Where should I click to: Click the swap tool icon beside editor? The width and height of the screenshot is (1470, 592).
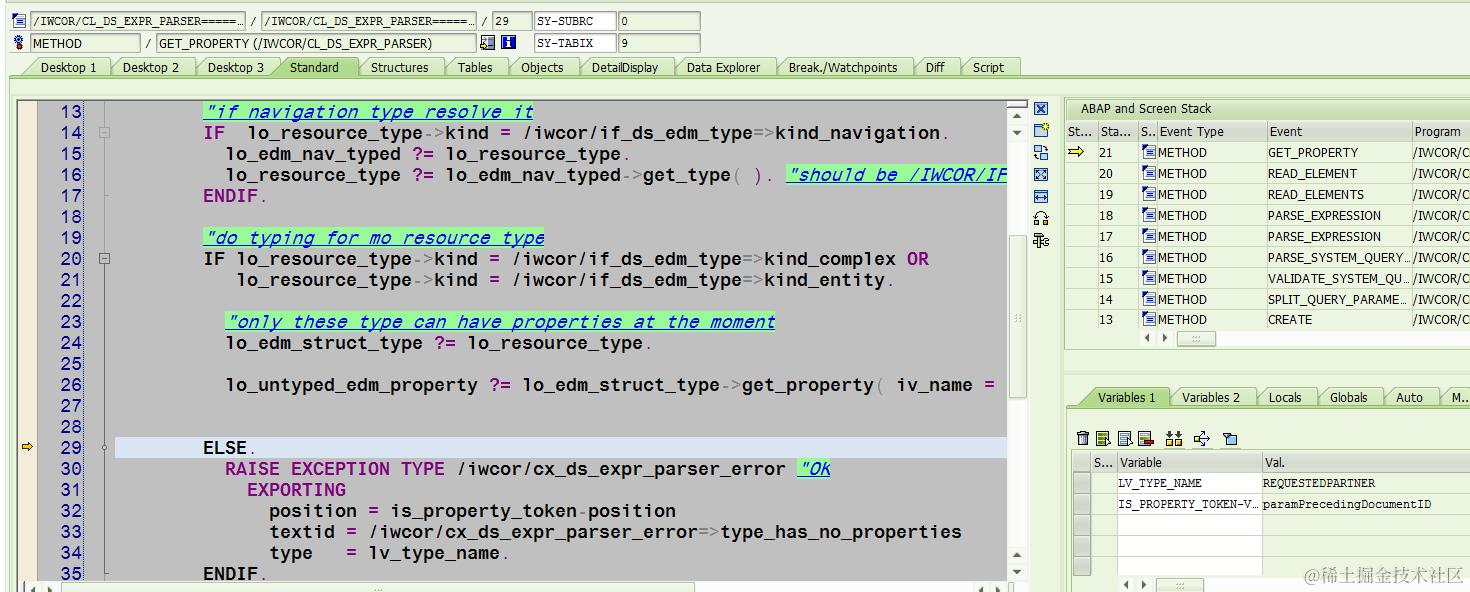tap(1041, 153)
